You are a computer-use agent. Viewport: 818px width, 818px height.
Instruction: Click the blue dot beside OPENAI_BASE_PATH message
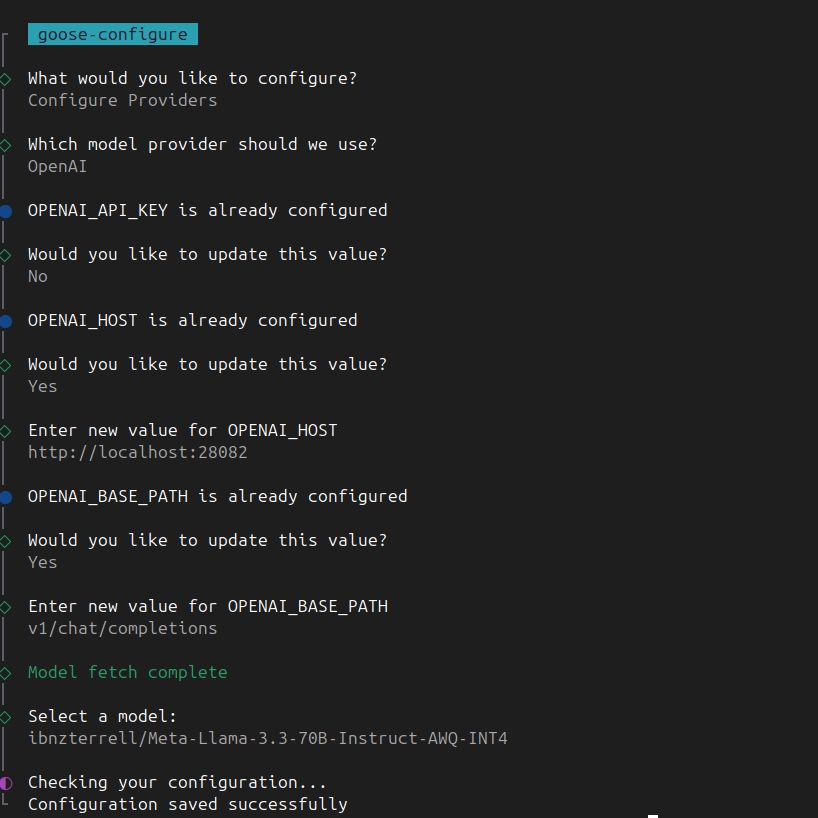(6, 496)
